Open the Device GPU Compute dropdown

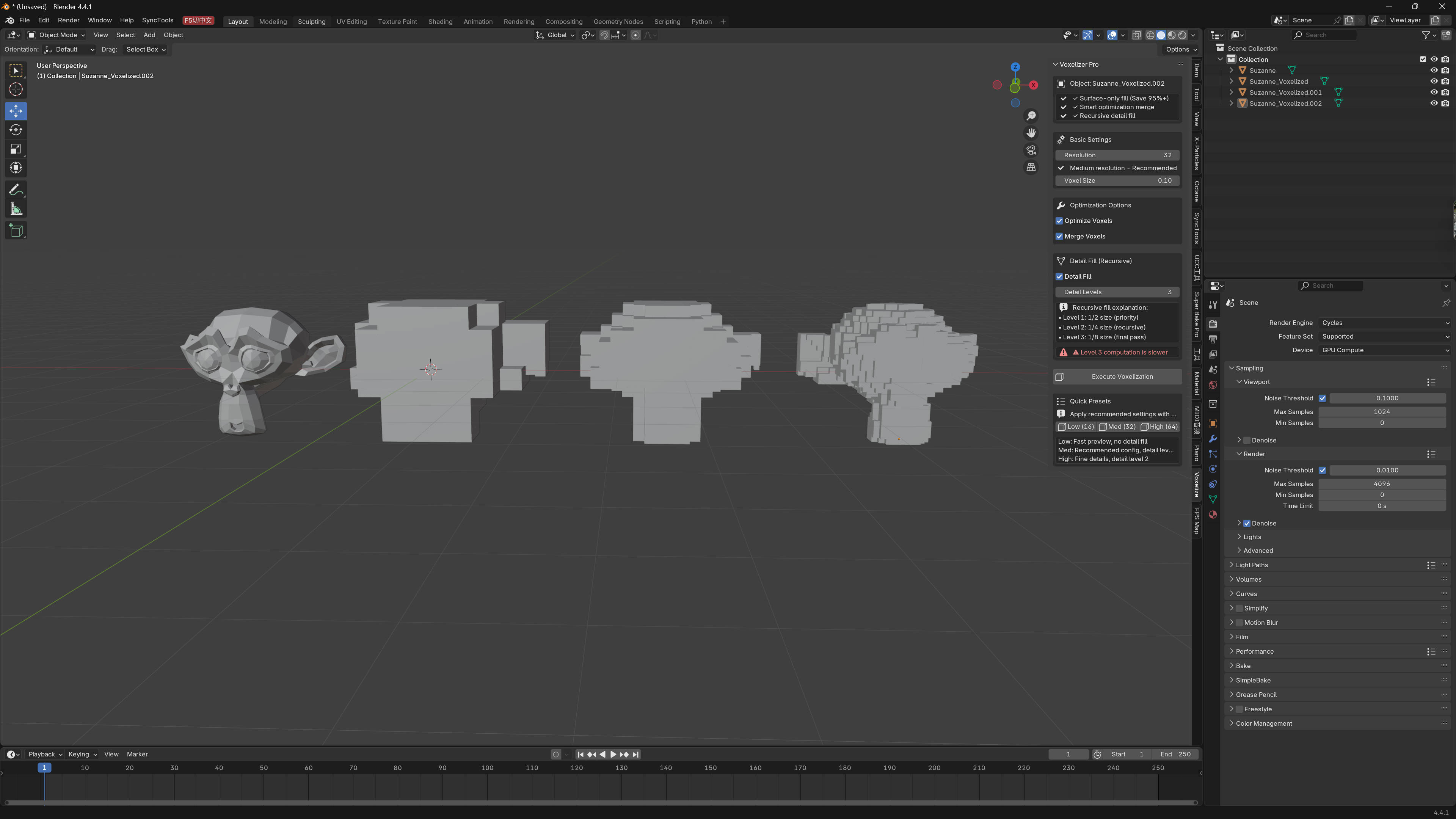[1385, 350]
